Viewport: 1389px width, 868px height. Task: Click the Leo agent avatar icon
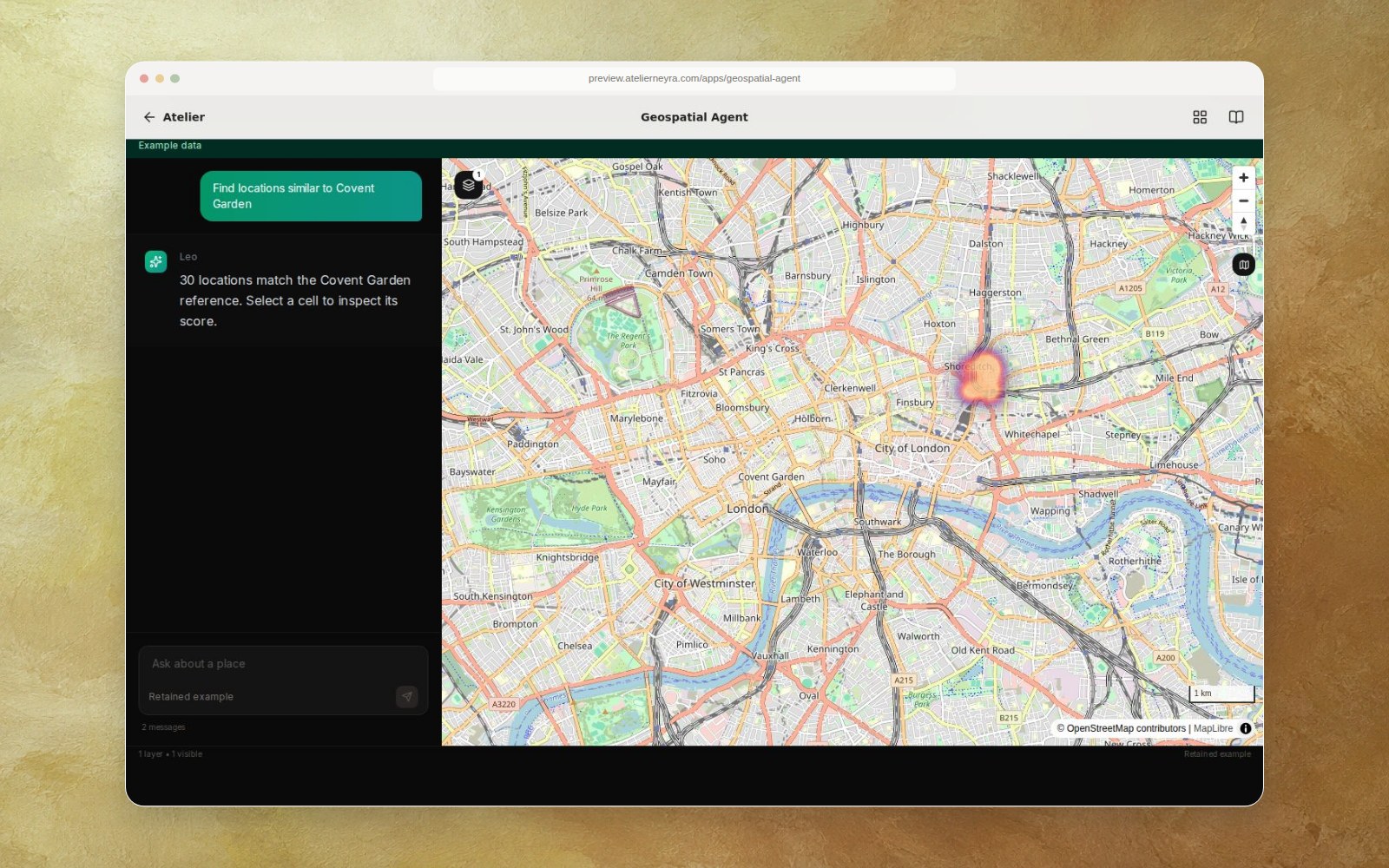pyautogui.click(x=155, y=261)
